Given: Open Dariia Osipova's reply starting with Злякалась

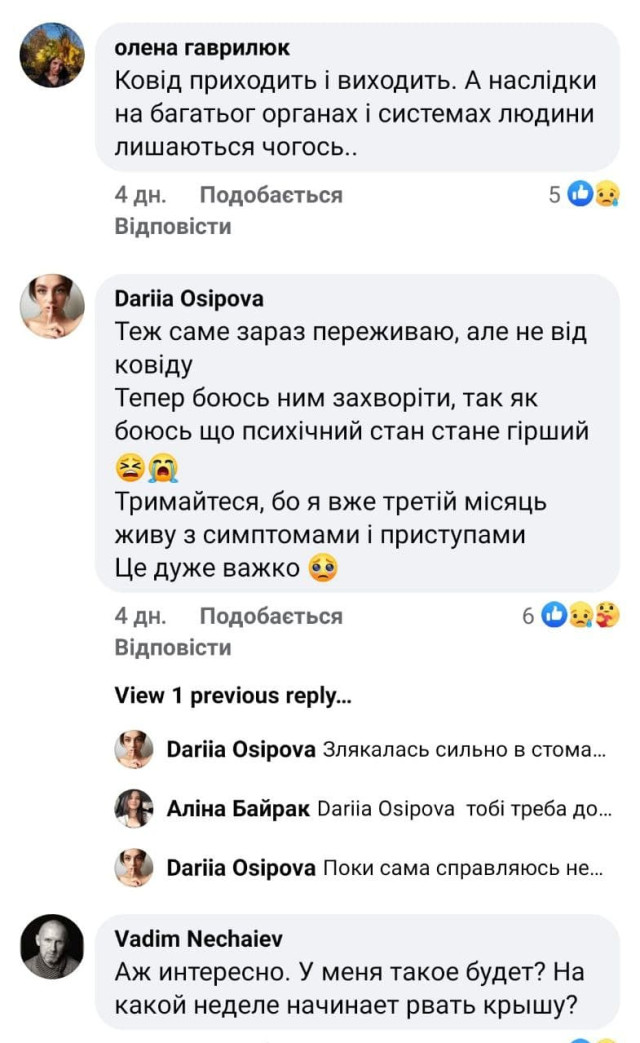Looking at the screenshot, I should pos(465,749).
